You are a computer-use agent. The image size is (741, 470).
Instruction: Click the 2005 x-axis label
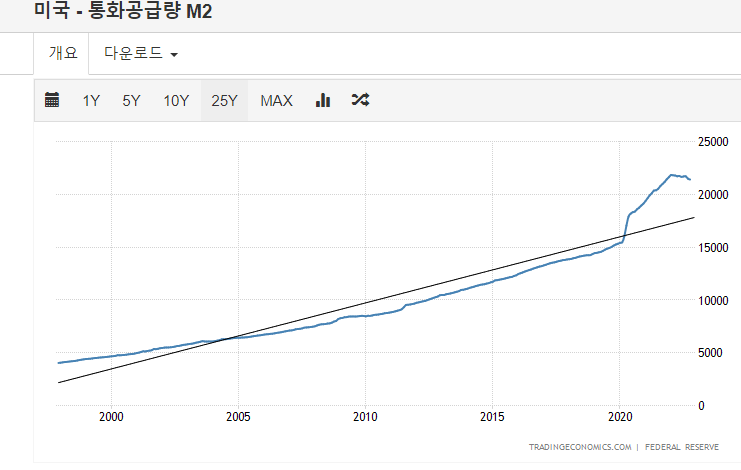(238, 417)
